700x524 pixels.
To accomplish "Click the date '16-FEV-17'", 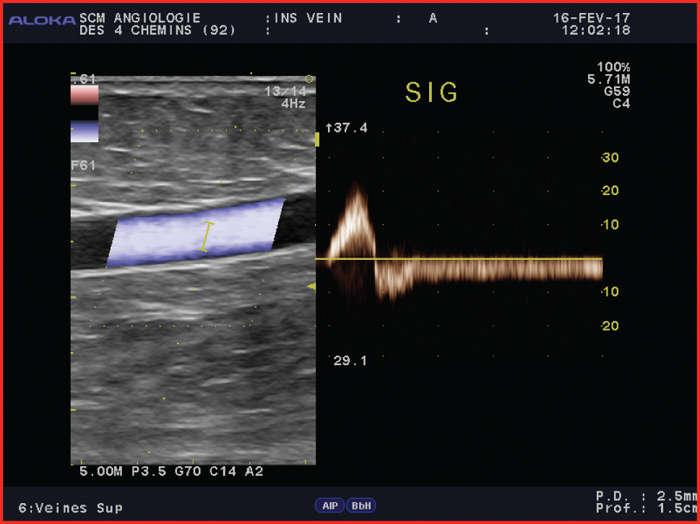I will (x=591, y=18).
